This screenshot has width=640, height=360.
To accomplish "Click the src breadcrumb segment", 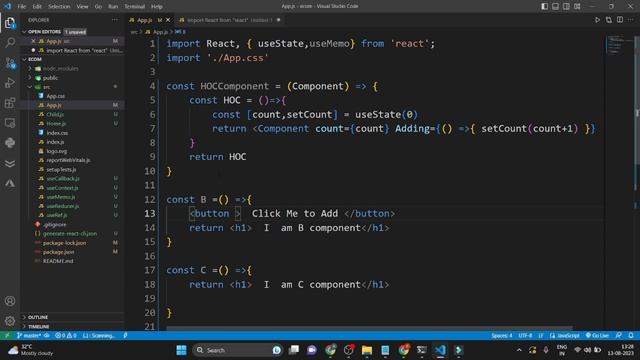I will click(134, 31).
